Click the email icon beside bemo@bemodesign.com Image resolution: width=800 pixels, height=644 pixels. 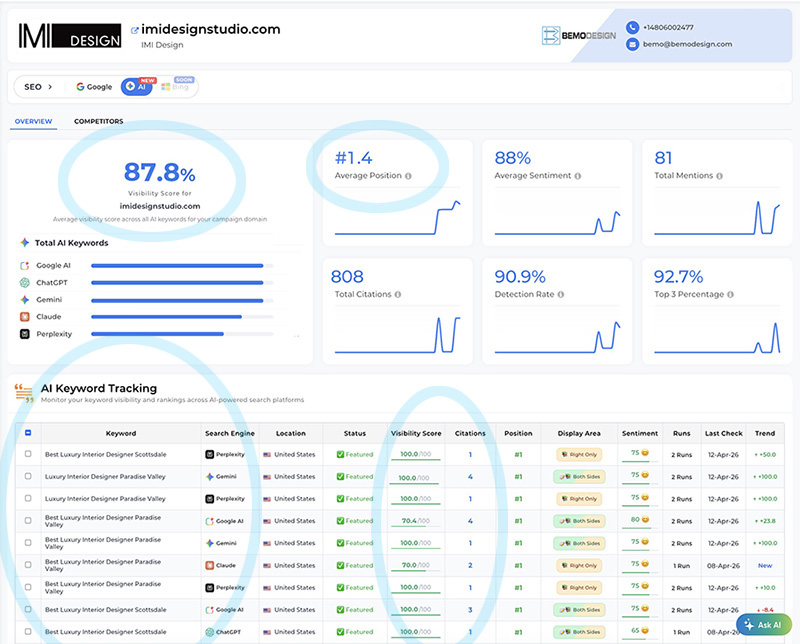(x=632, y=44)
